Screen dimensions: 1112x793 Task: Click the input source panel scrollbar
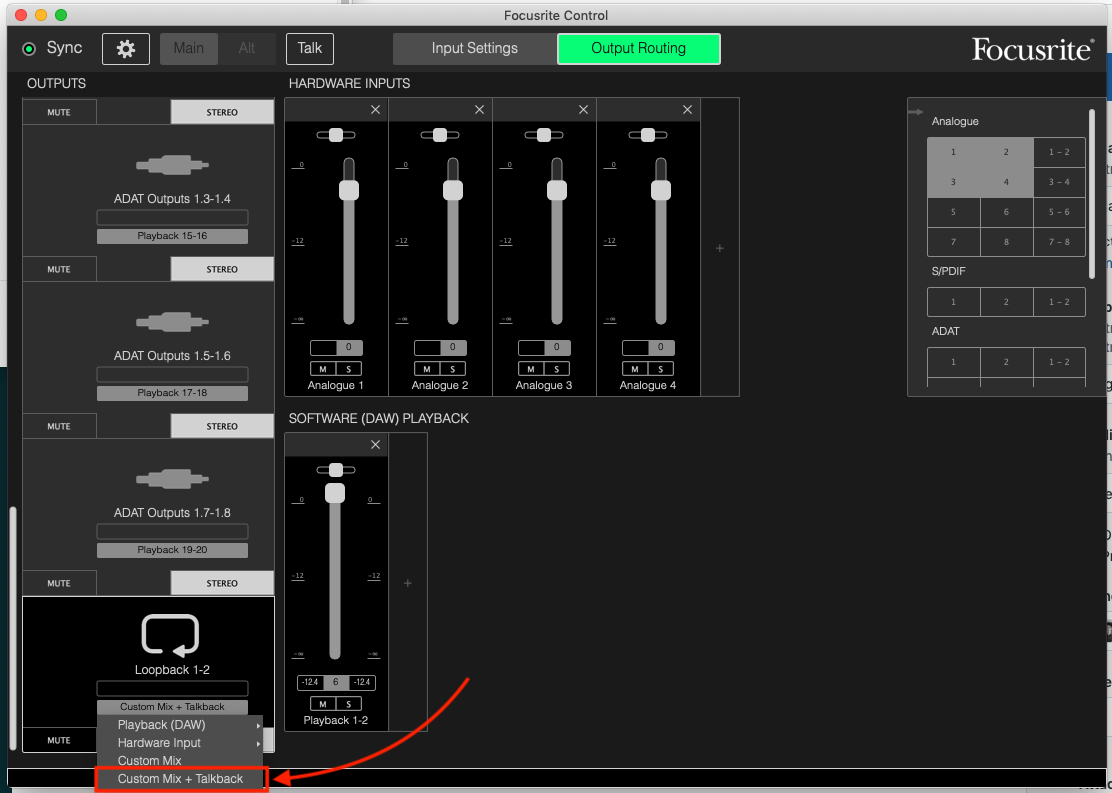1092,194
